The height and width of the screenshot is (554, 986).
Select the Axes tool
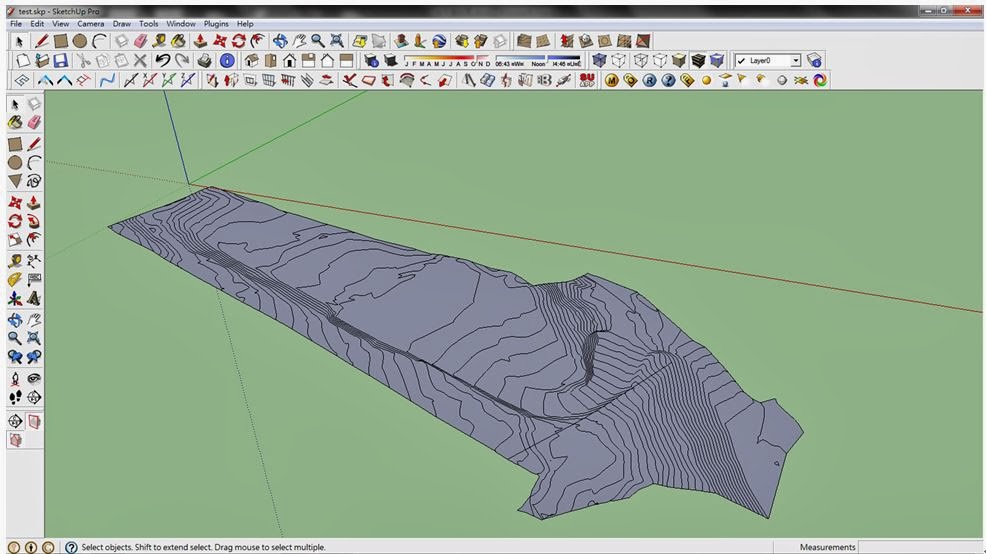tap(15, 299)
